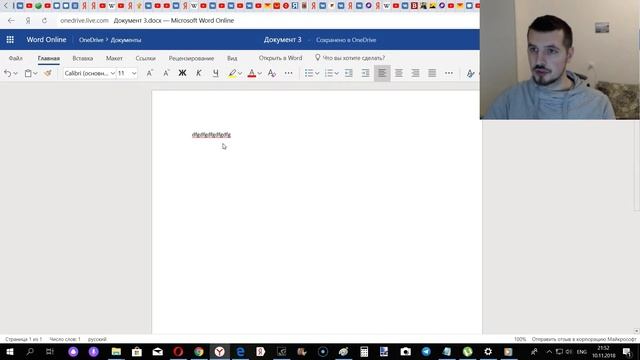Open the Файл menu tab
This screenshot has width=640, height=360.
point(16,58)
